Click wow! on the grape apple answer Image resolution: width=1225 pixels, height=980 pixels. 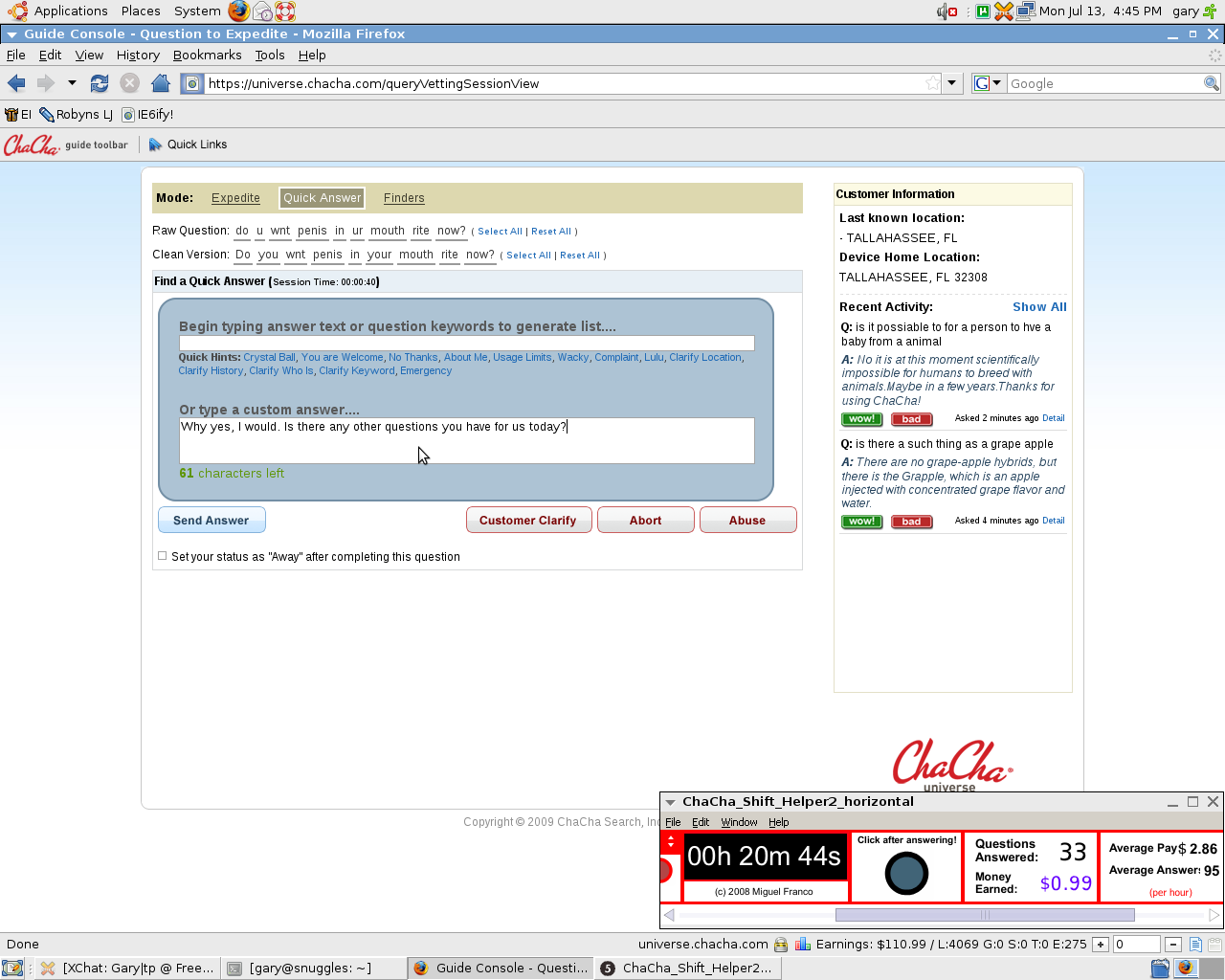861,522
